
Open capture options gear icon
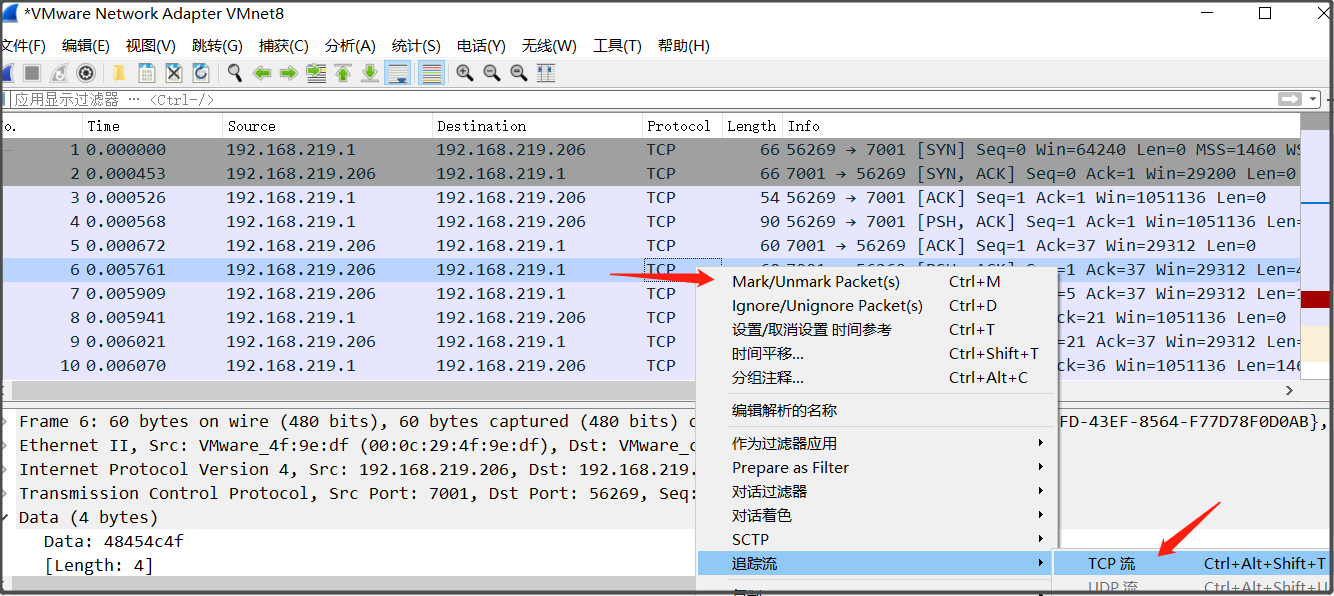point(86,73)
